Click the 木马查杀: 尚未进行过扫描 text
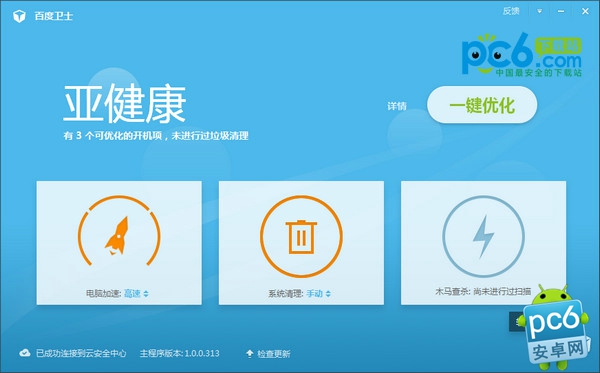 483,292
